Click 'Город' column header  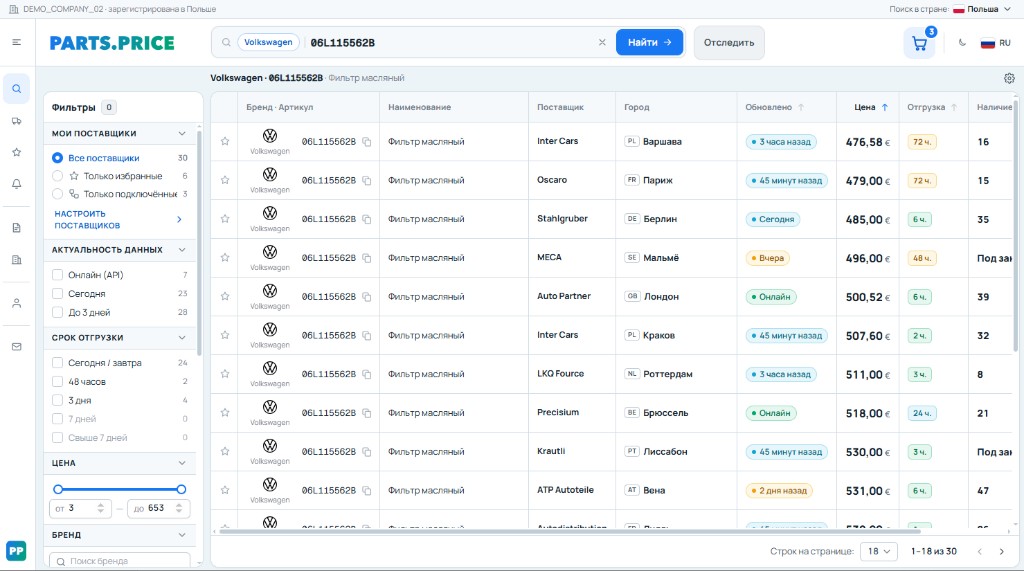tap(637, 107)
